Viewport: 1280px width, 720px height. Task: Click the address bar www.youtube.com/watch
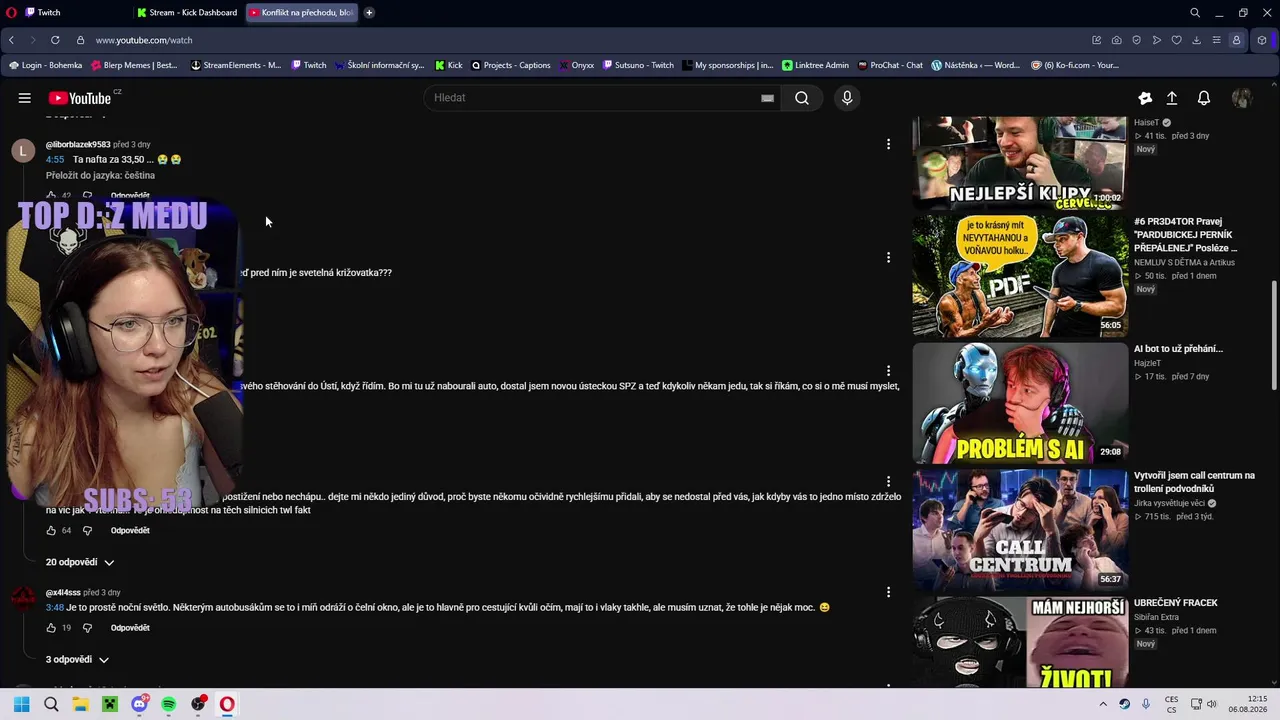point(144,40)
